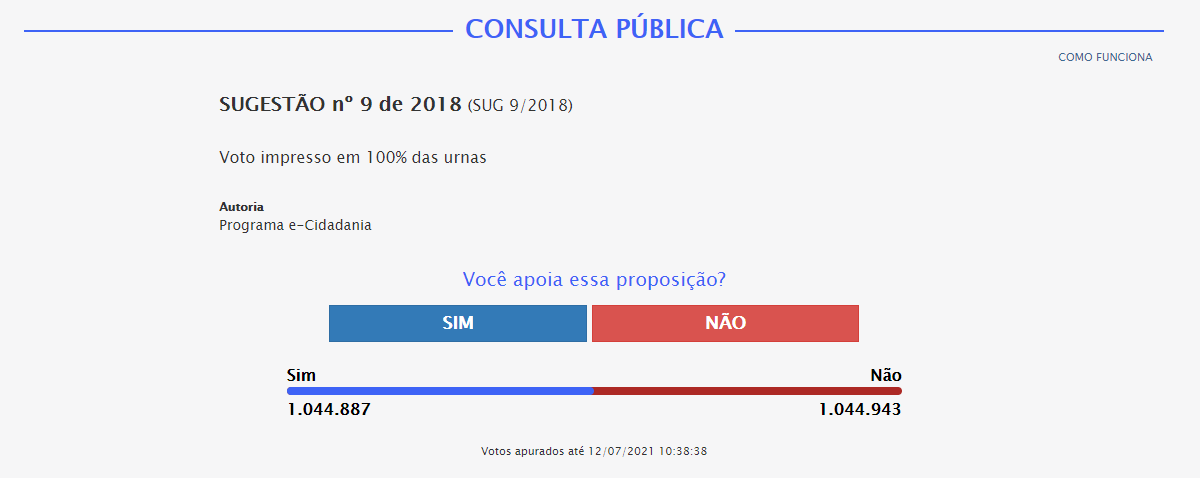Click the Voto impresso em 100% das urnas text
This screenshot has height=478, width=1200.
coord(353,158)
